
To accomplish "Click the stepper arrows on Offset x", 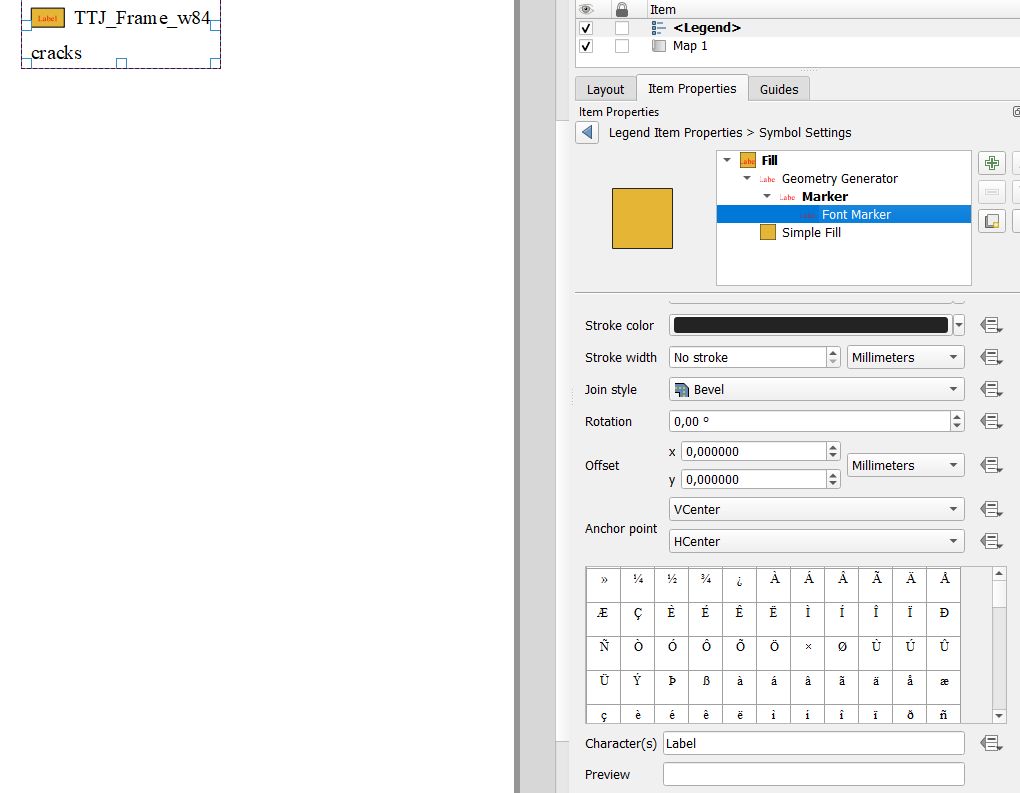I will 833,451.
